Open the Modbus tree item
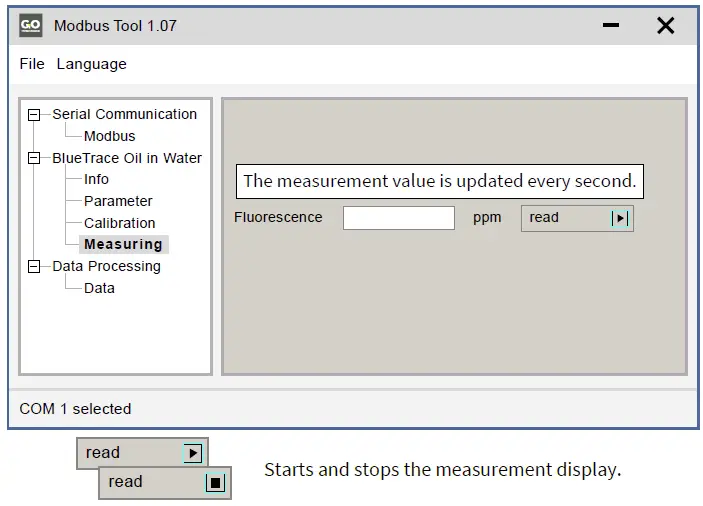This screenshot has width=703, height=506. pyautogui.click(x=109, y=136)
